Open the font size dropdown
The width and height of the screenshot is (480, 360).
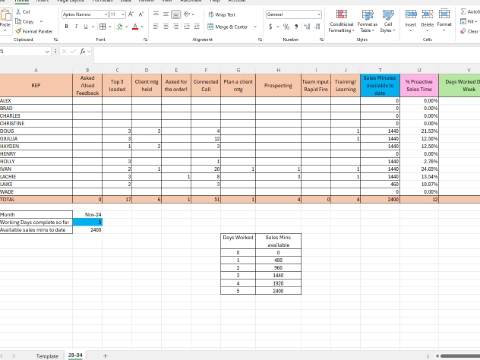pos(123,14)
